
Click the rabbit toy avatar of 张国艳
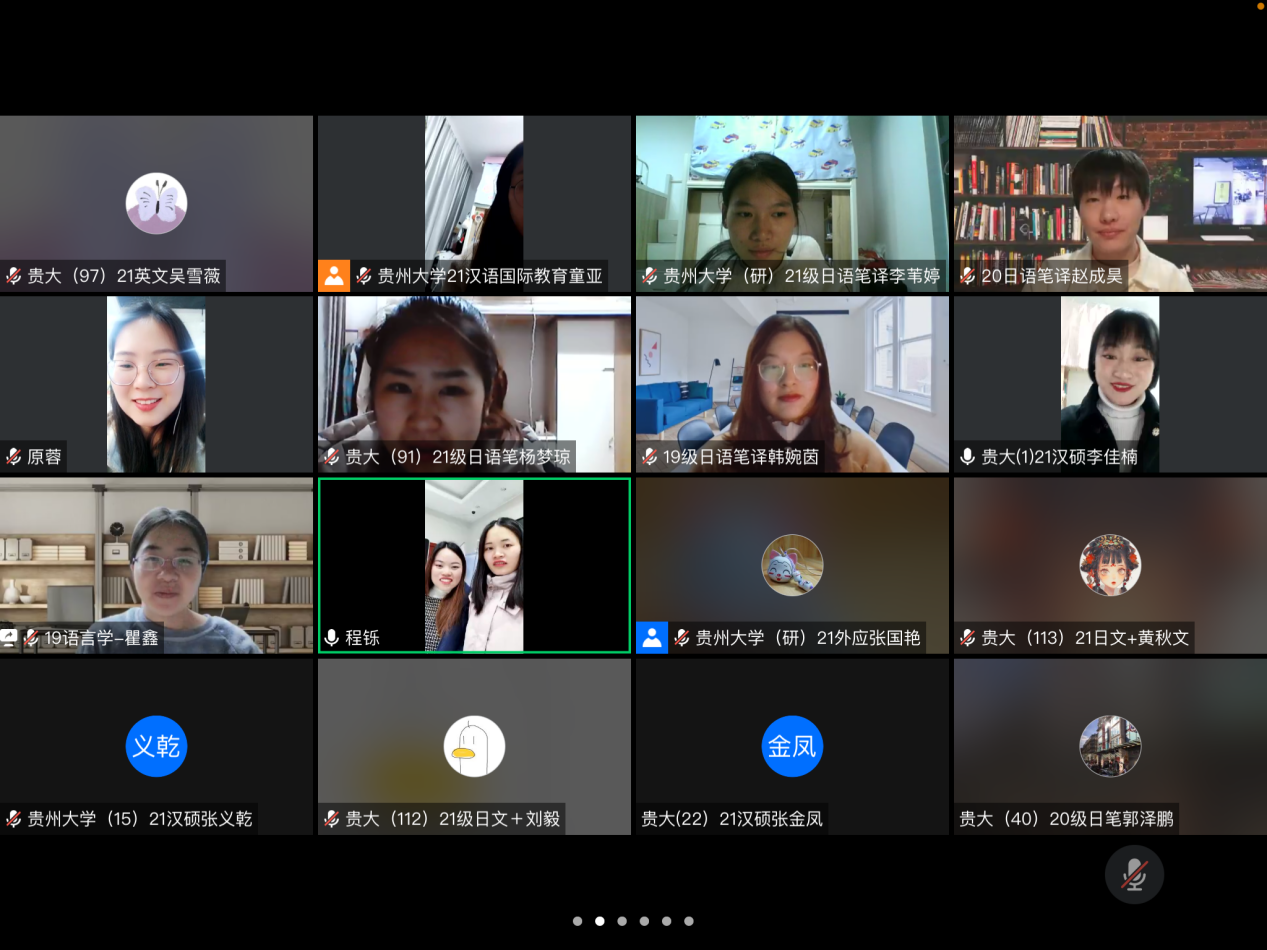pyautogui.click(x=792, y=565)
